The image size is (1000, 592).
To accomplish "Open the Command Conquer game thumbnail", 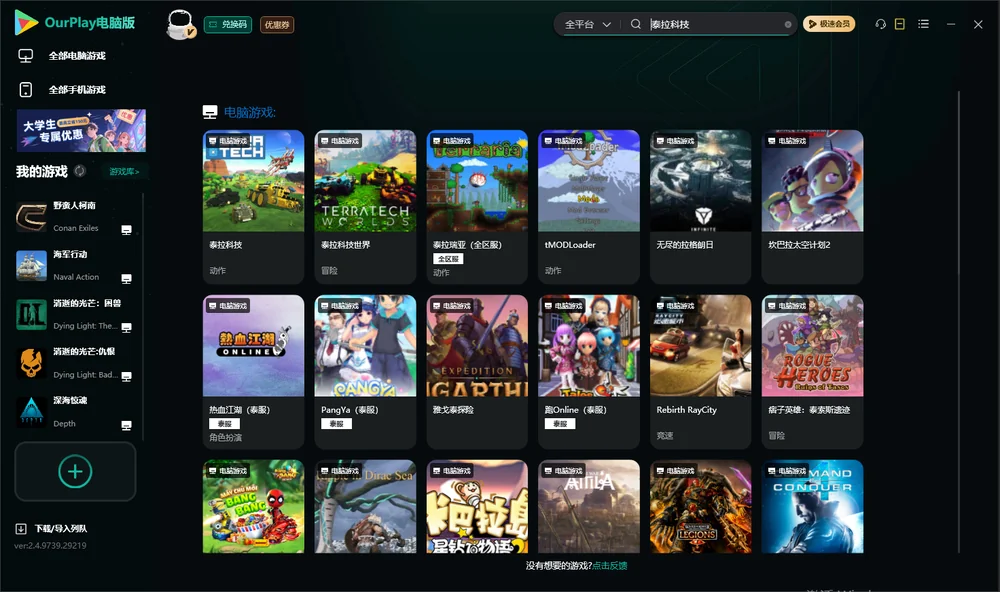I will [812, 507].
